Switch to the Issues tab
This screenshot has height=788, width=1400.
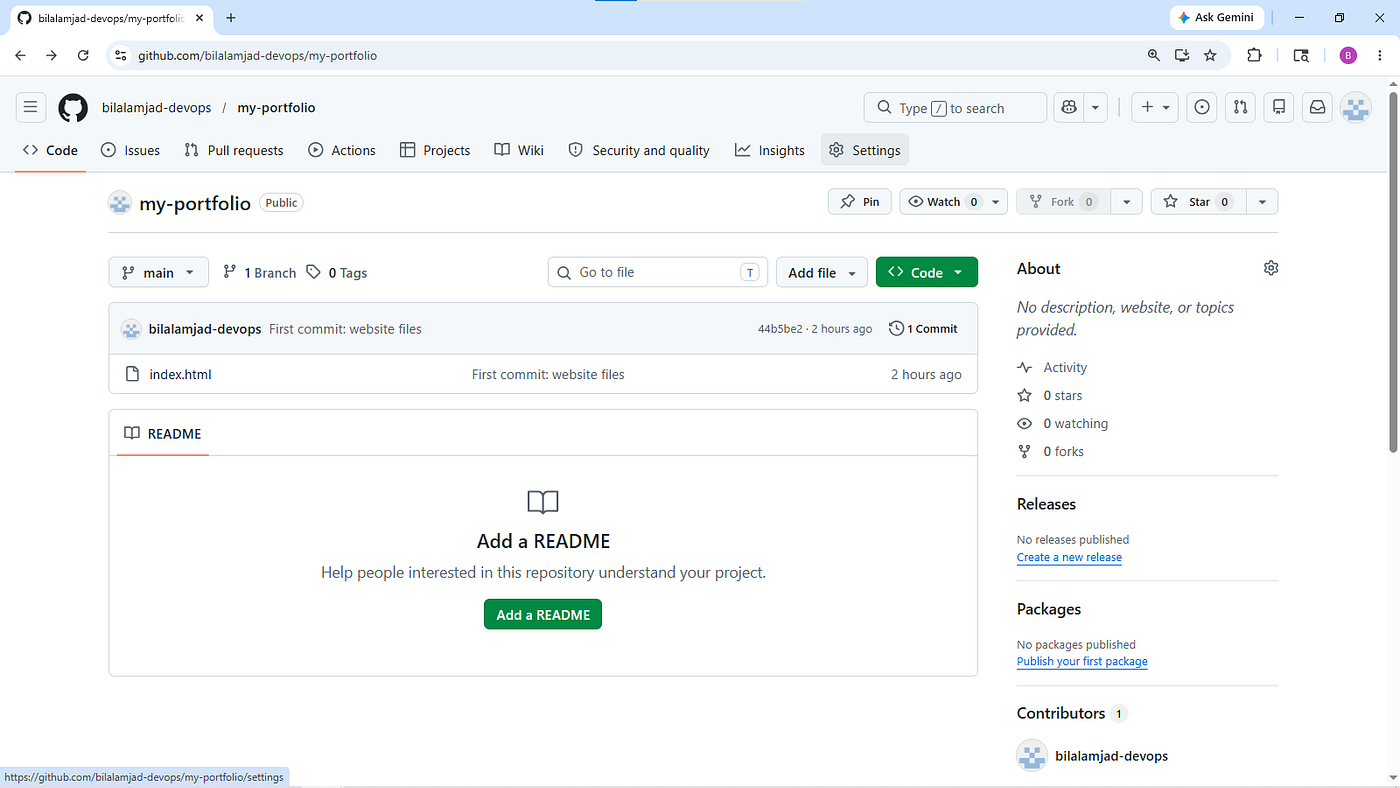[x=131, y=150]
